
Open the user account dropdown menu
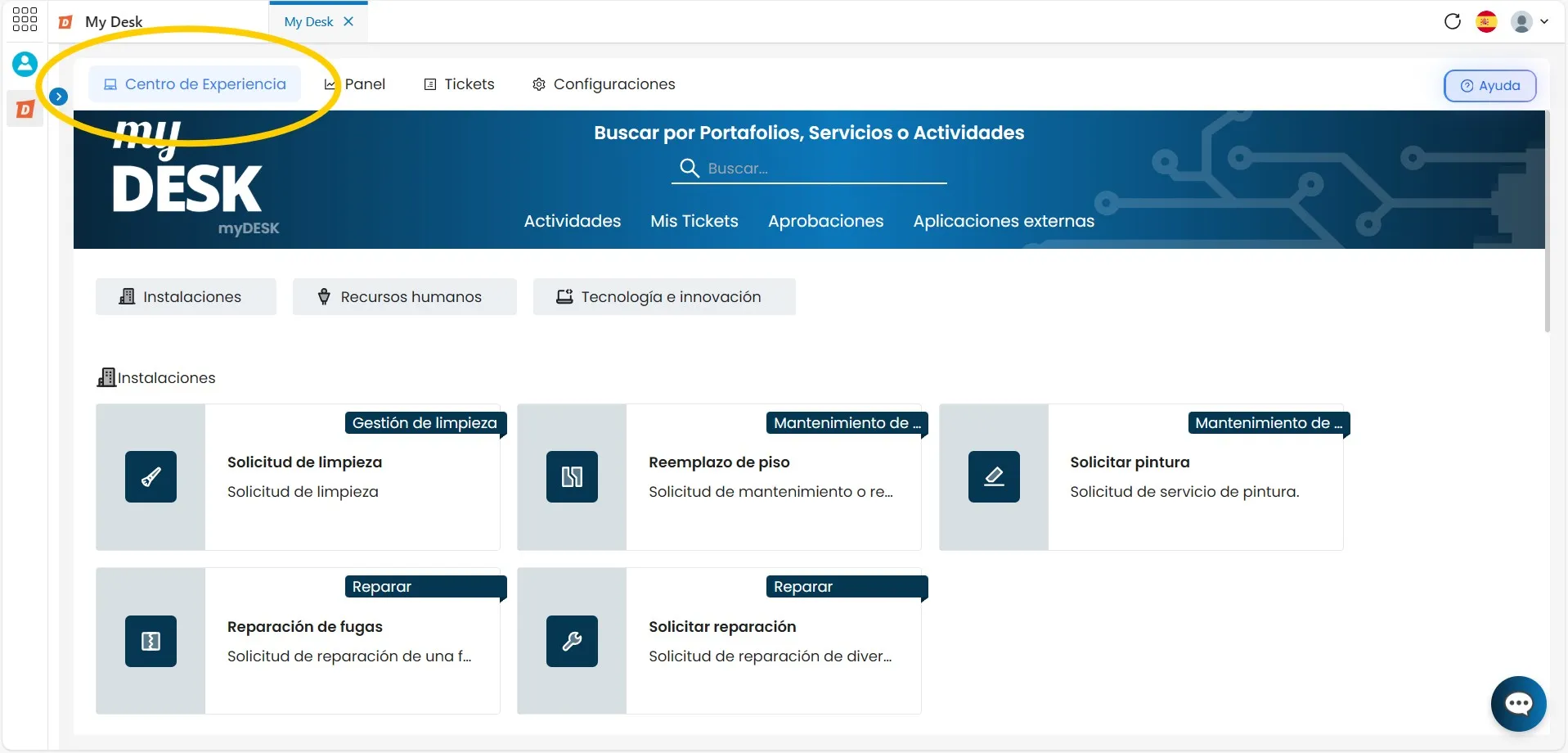[1530, 21]
